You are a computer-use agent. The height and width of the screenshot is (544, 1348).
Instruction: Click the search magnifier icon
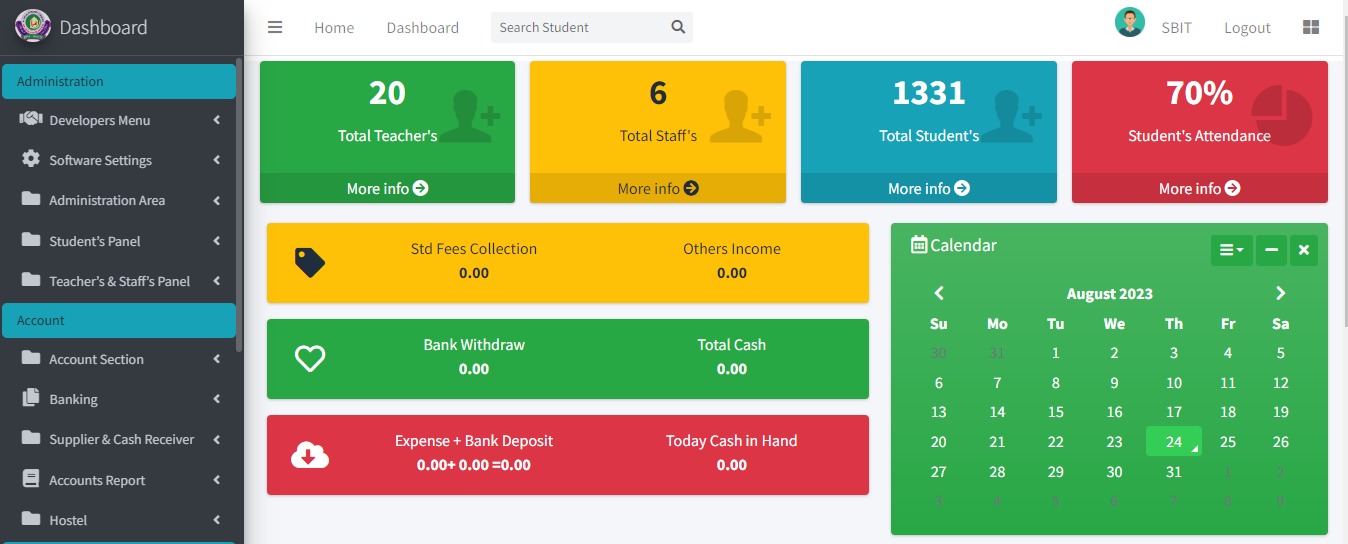coord(678,27)
